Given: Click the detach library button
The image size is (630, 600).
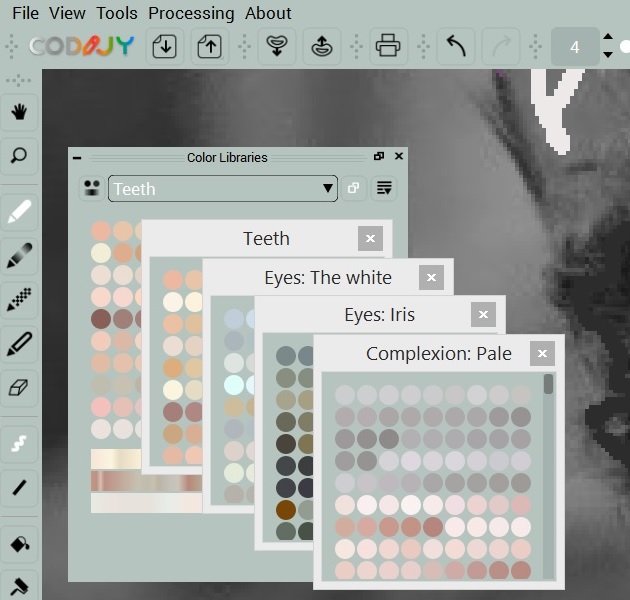Looking at the screenshot, I should (354, 188).
